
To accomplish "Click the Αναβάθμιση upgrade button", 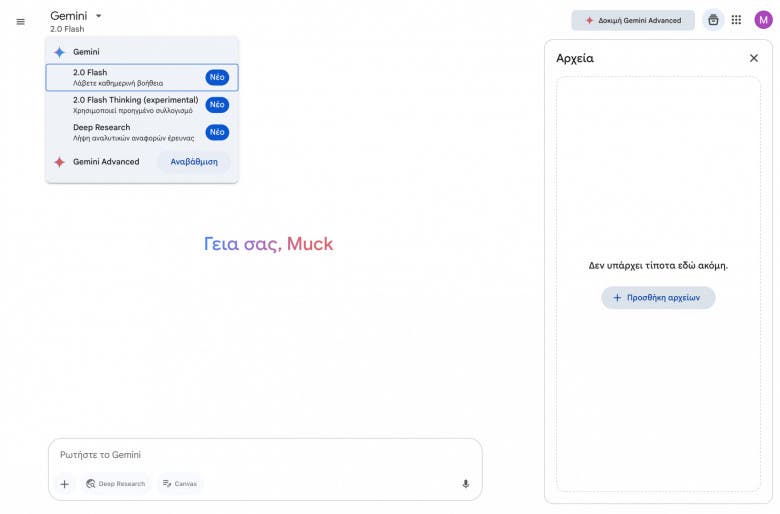I will (194, 162).
